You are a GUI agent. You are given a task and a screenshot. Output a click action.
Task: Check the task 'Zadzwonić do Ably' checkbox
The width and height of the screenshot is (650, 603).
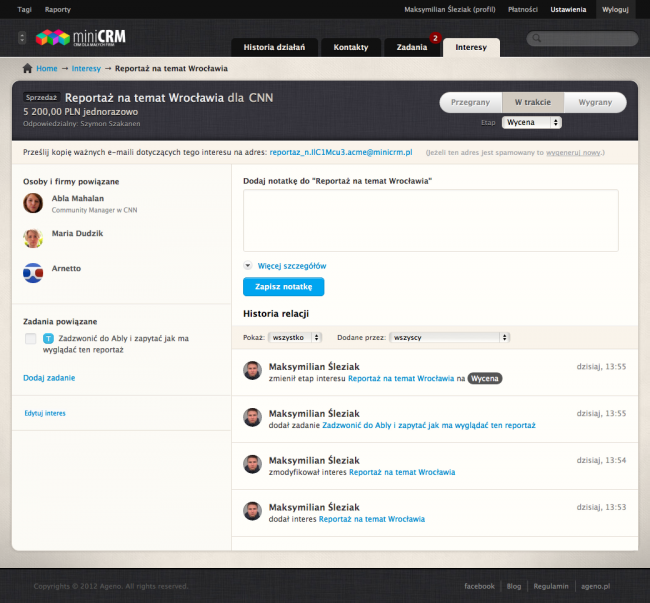(x=31, y=339)
